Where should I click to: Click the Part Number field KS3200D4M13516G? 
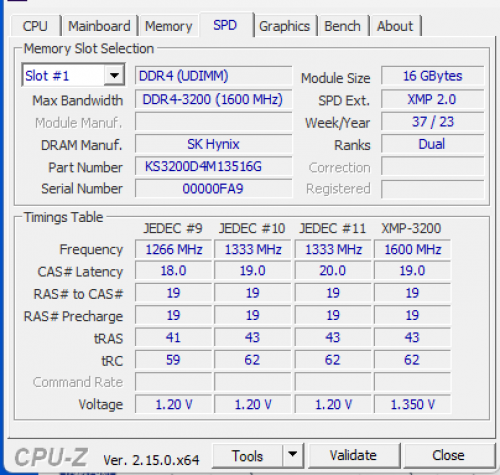(x=213, y=166)
